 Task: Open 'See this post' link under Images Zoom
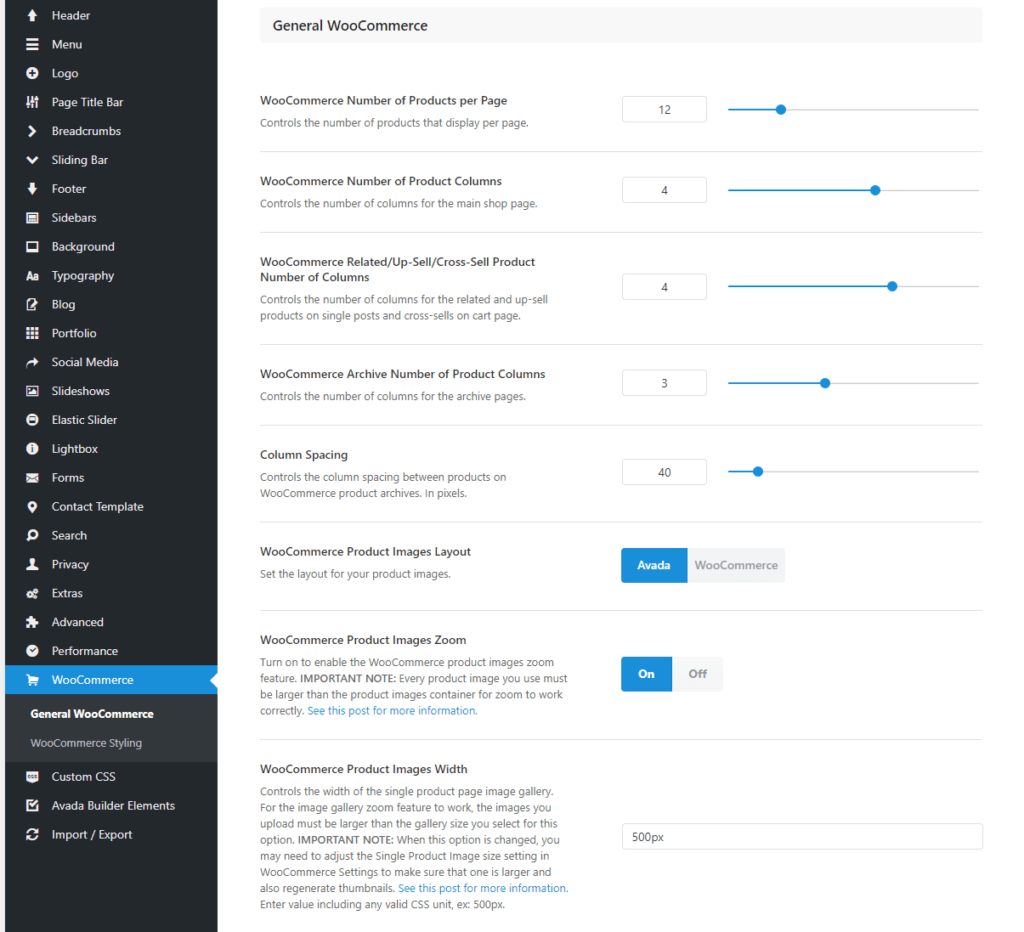click(x=392, y=711)
